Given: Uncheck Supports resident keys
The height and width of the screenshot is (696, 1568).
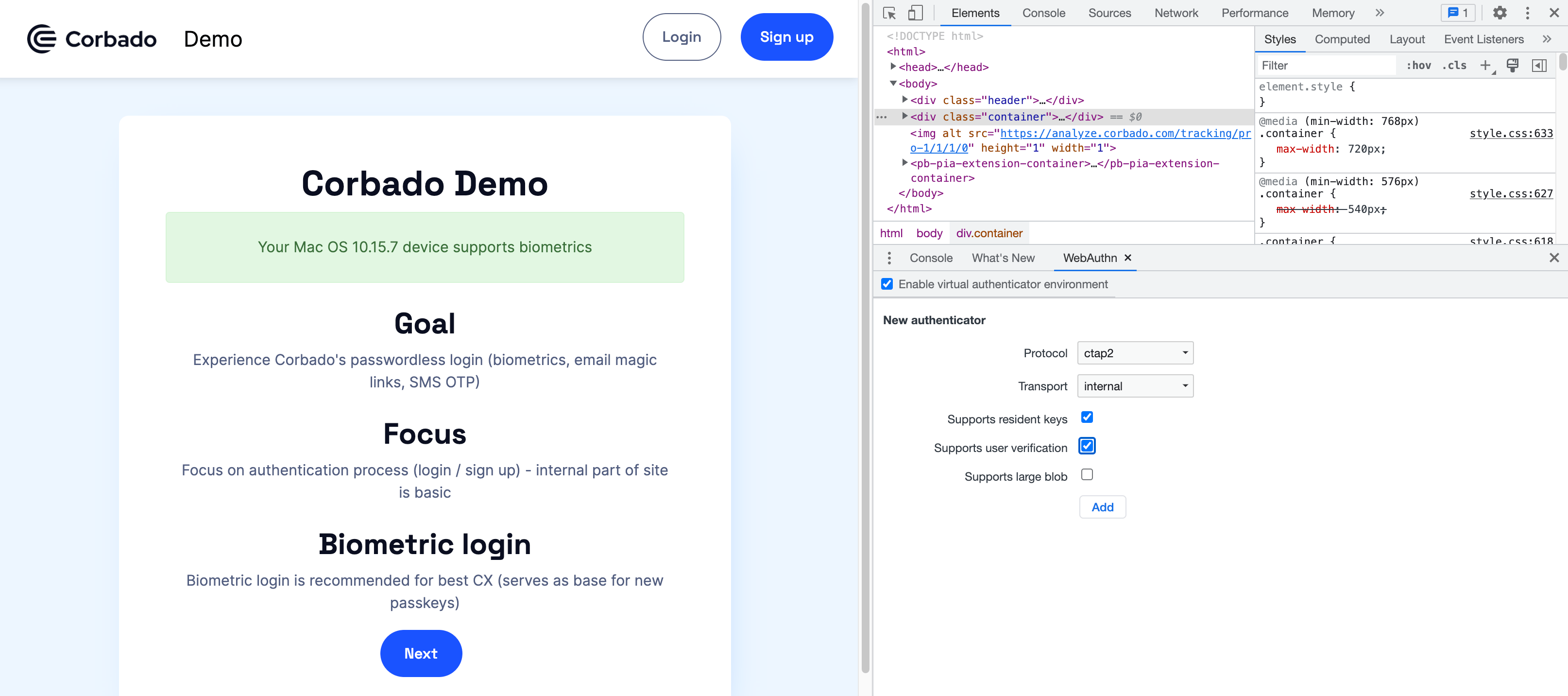Looking at the screenshot, I should [x=1087, y=417].
